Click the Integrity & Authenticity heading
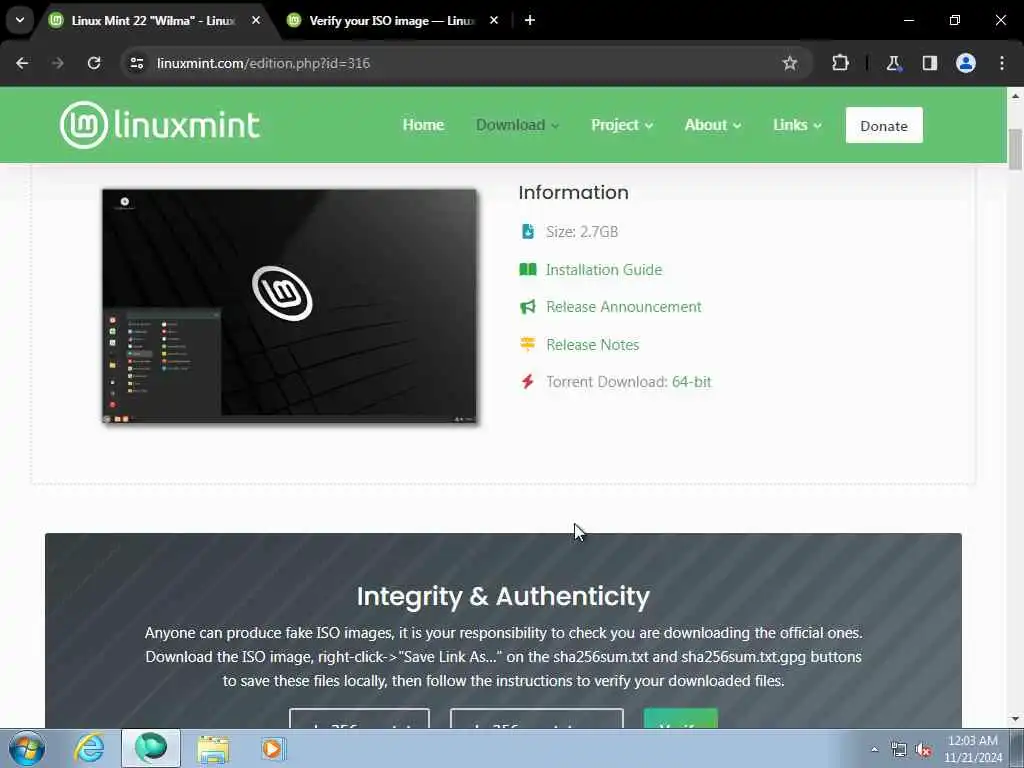Image resolution: width=1024 pixels, height=768 pixels. (503, 596)
